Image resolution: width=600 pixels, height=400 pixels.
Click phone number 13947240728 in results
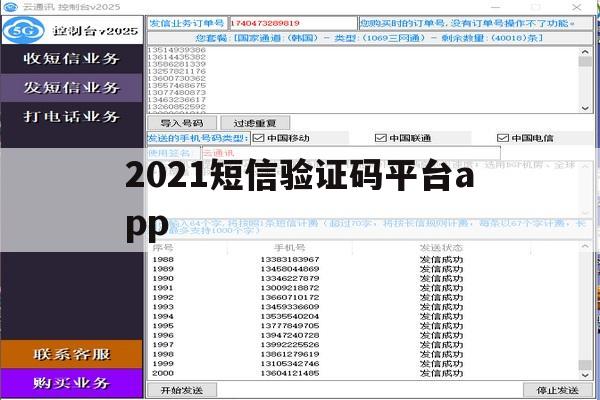pyautogui.click(x=290, y=335)
